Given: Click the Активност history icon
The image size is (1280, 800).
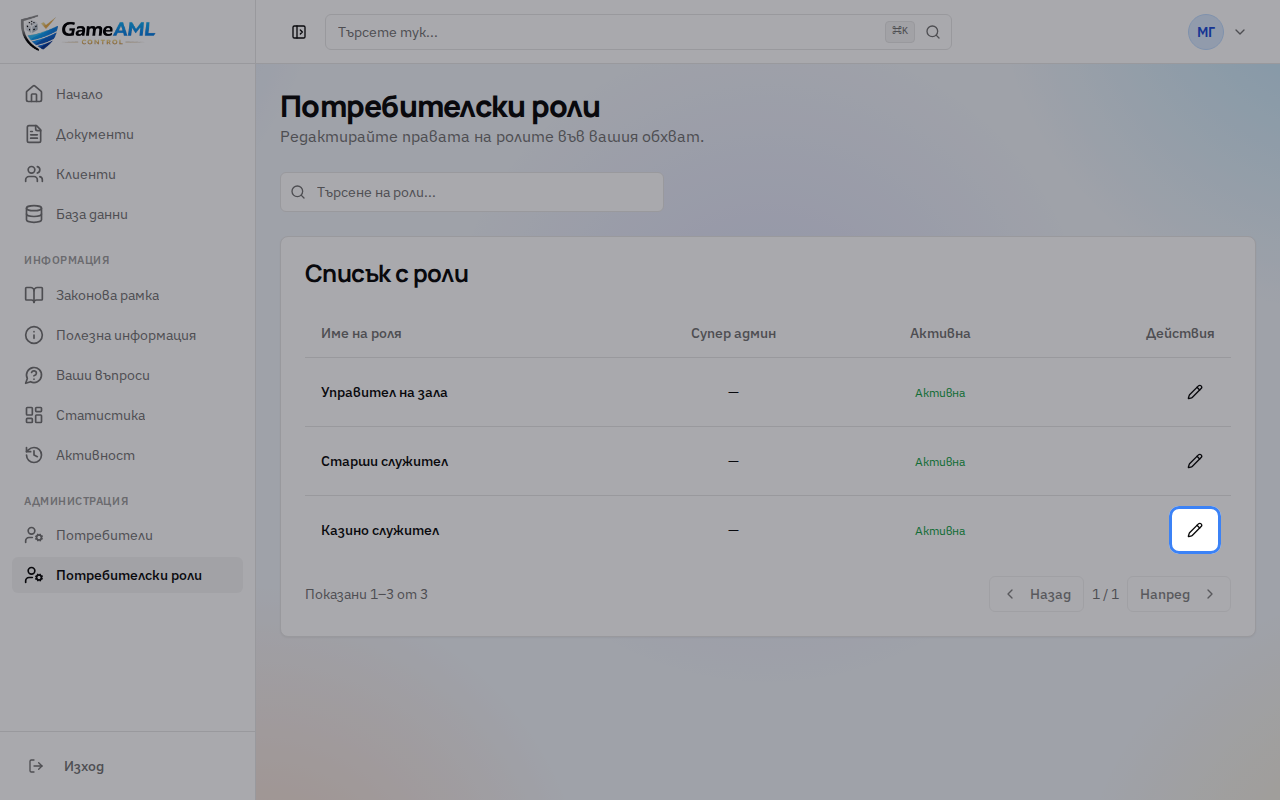Looking at the screenshot, I should [x=34, y=455].
